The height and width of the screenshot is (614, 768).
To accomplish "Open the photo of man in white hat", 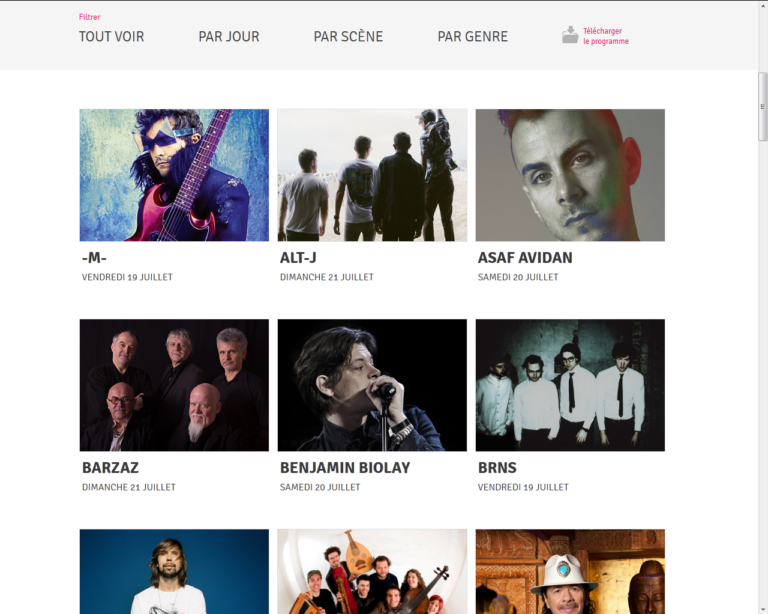I will pyautogui.click(x=570, y=571).
